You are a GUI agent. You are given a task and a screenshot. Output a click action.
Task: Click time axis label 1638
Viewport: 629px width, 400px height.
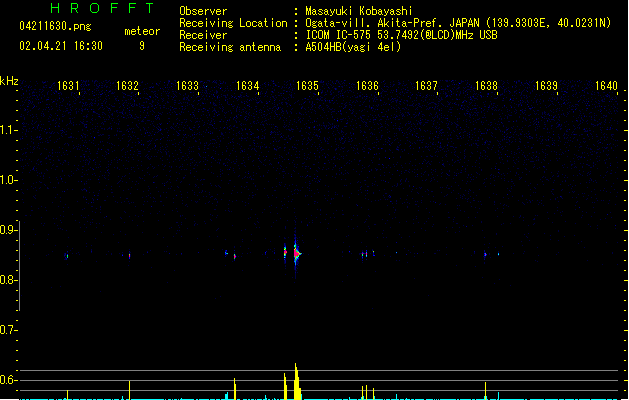[486, 86]
